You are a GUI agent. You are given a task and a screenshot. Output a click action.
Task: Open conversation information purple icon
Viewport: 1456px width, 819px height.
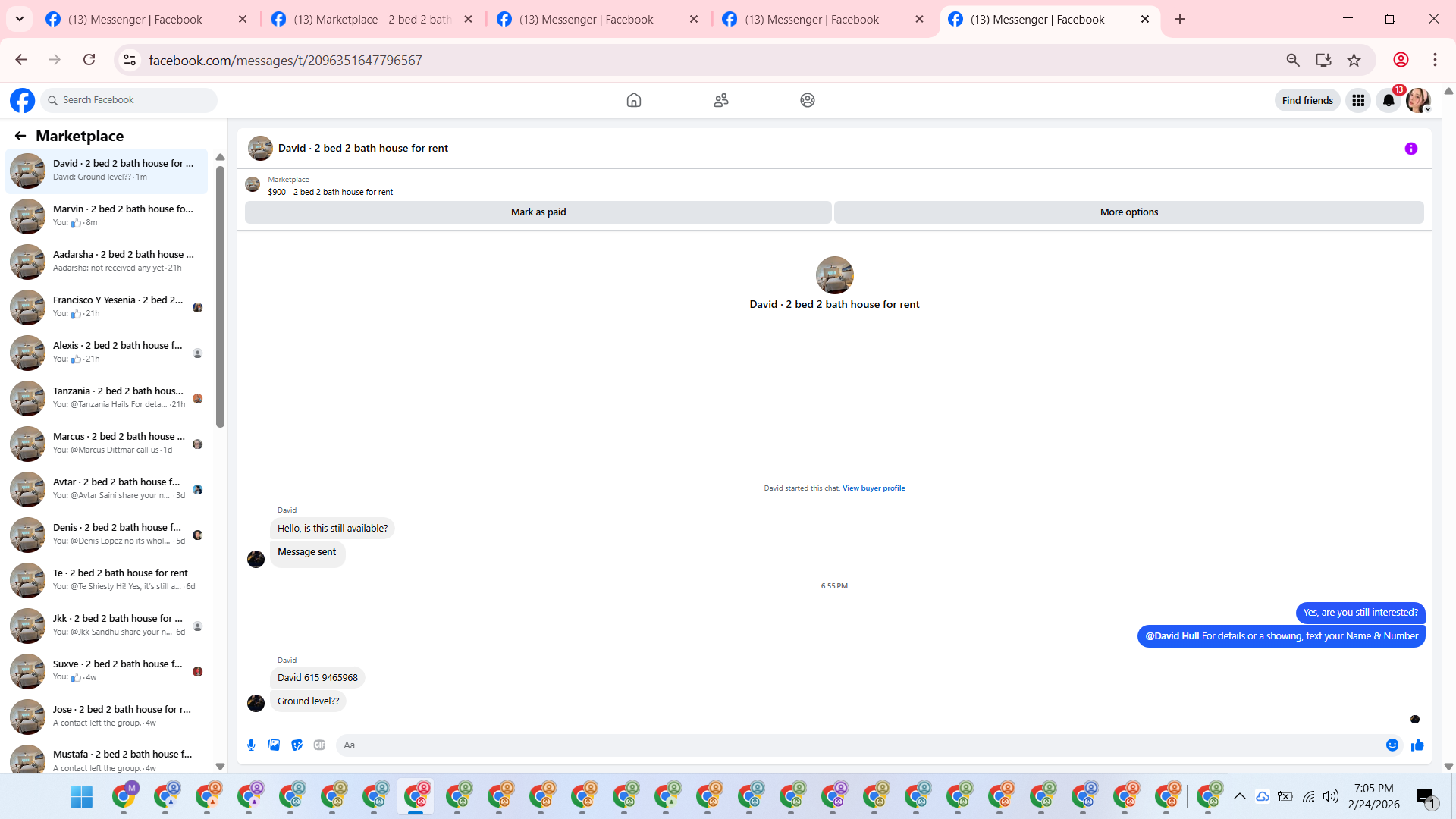pyautogui.click(x=1410, y=149)
